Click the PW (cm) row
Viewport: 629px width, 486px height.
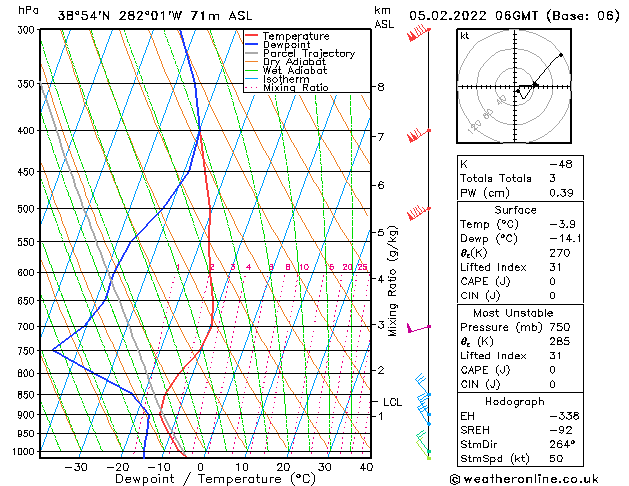(520, 193)
